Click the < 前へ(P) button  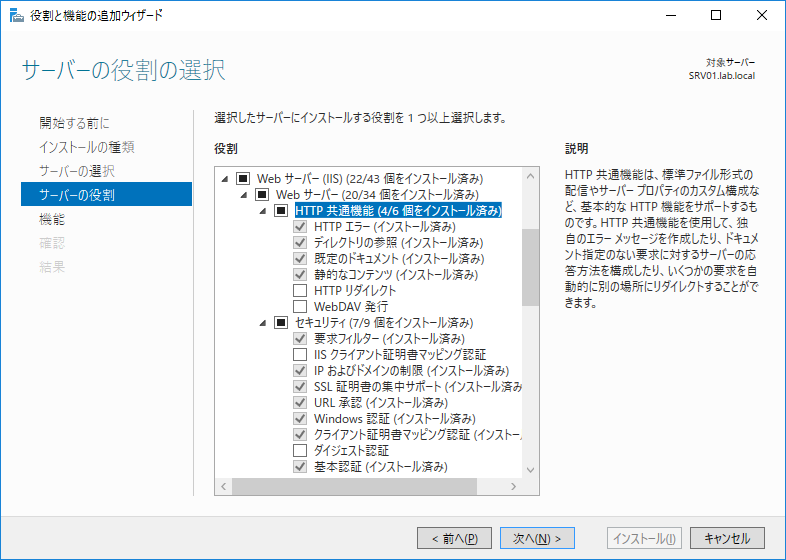pyautogui.click(x=454, y=538)
